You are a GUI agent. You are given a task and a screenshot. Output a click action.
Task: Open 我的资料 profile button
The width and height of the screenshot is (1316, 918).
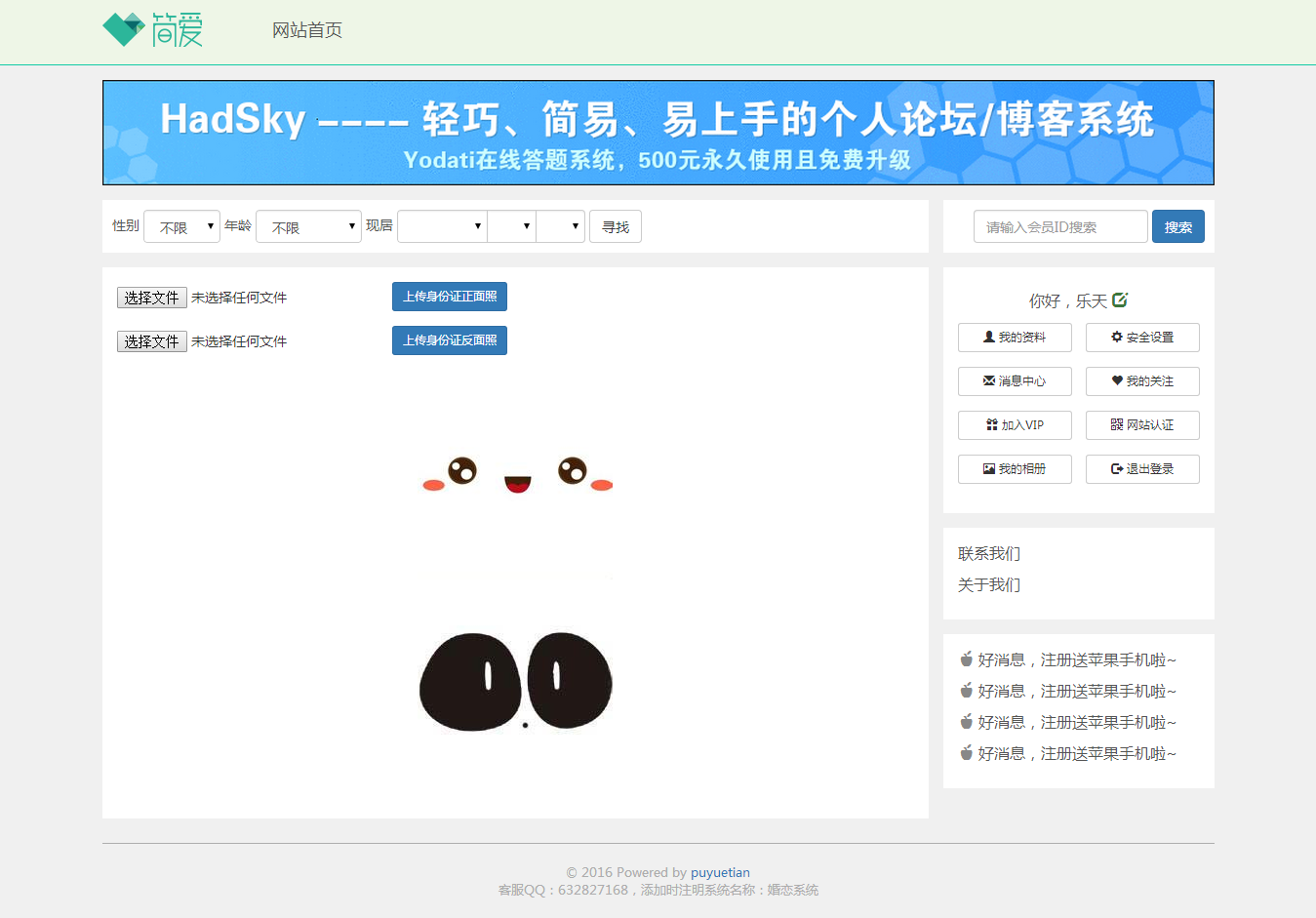[1015, 338]
